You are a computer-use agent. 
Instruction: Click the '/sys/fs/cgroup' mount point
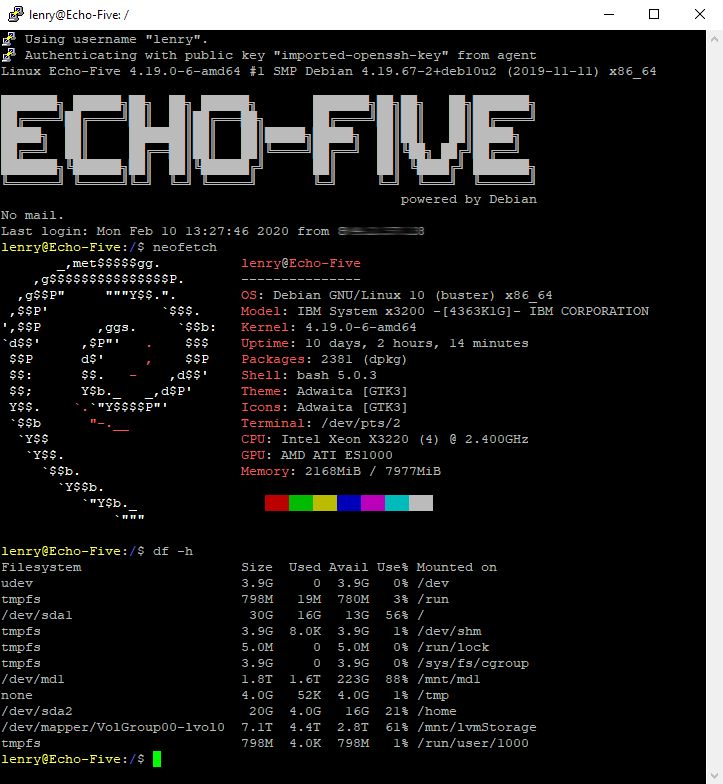[473, 663]
